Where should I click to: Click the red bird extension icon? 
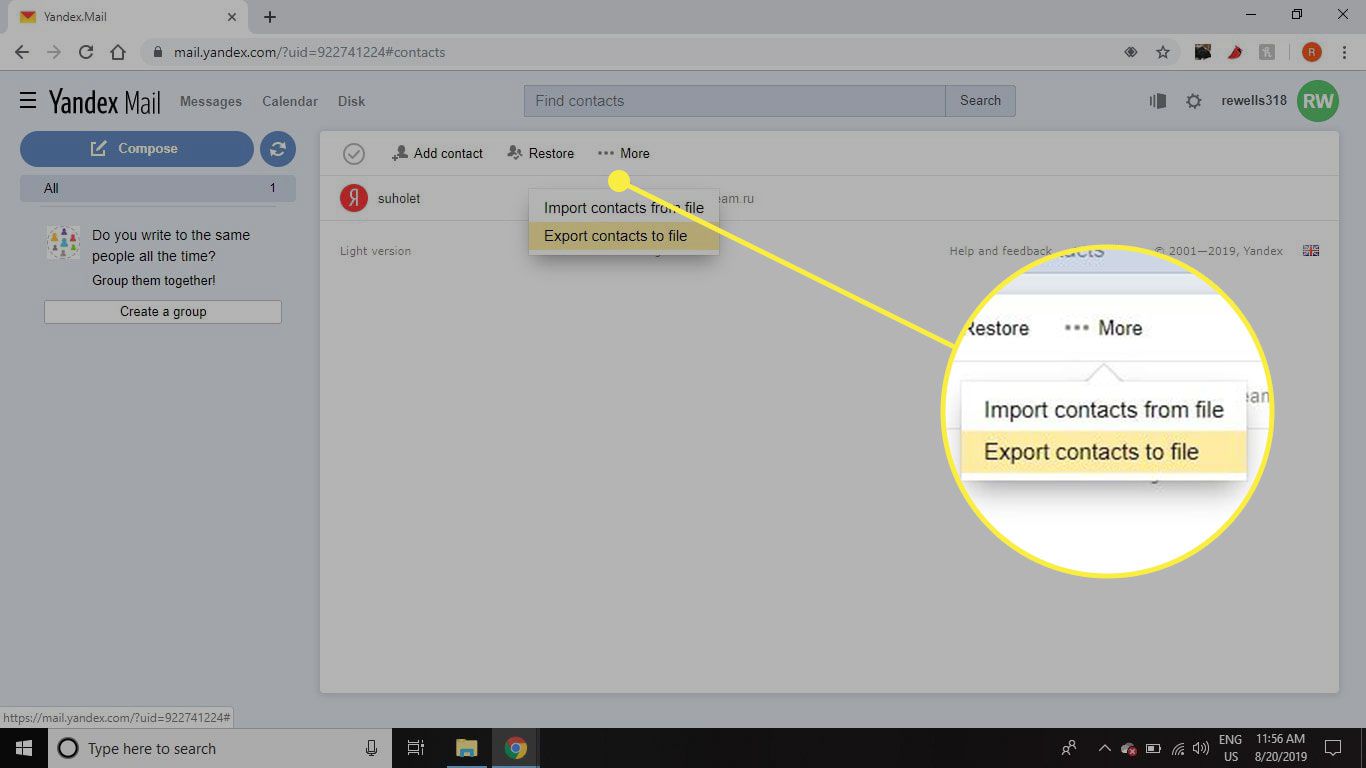pyautogui.click(x=1234, y=52)
